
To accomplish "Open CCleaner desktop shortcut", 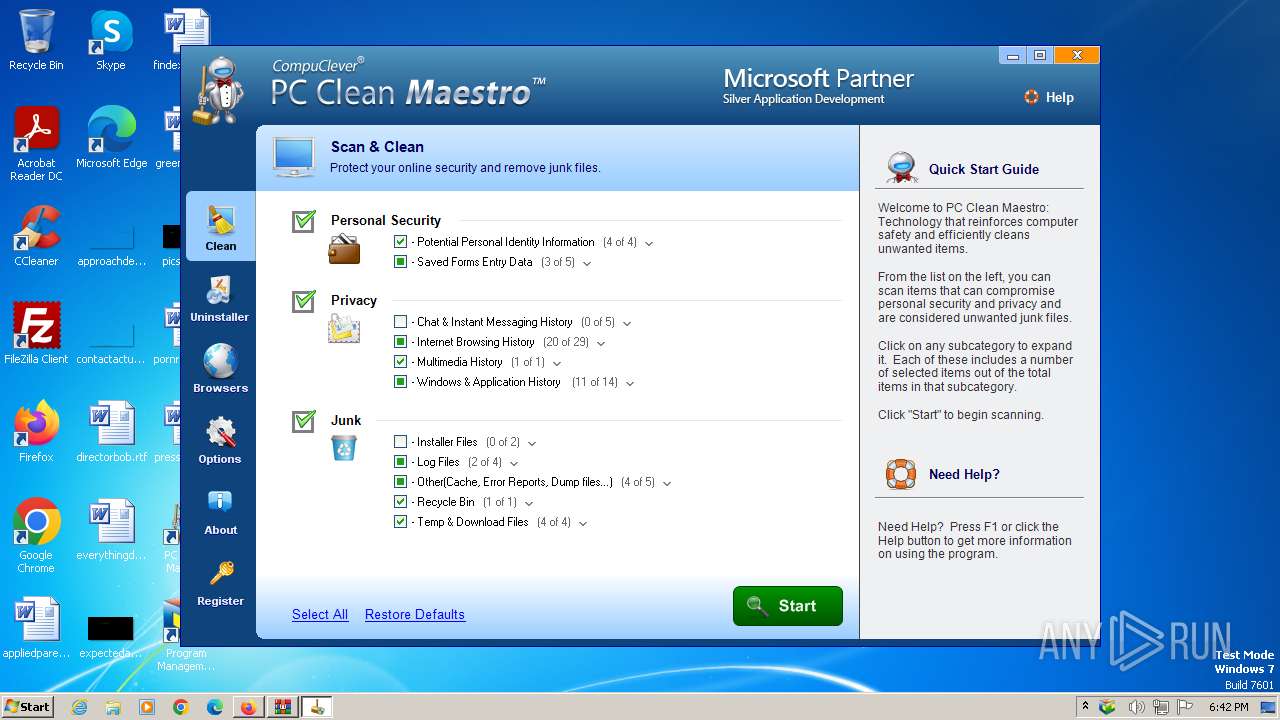I will 36,235.
